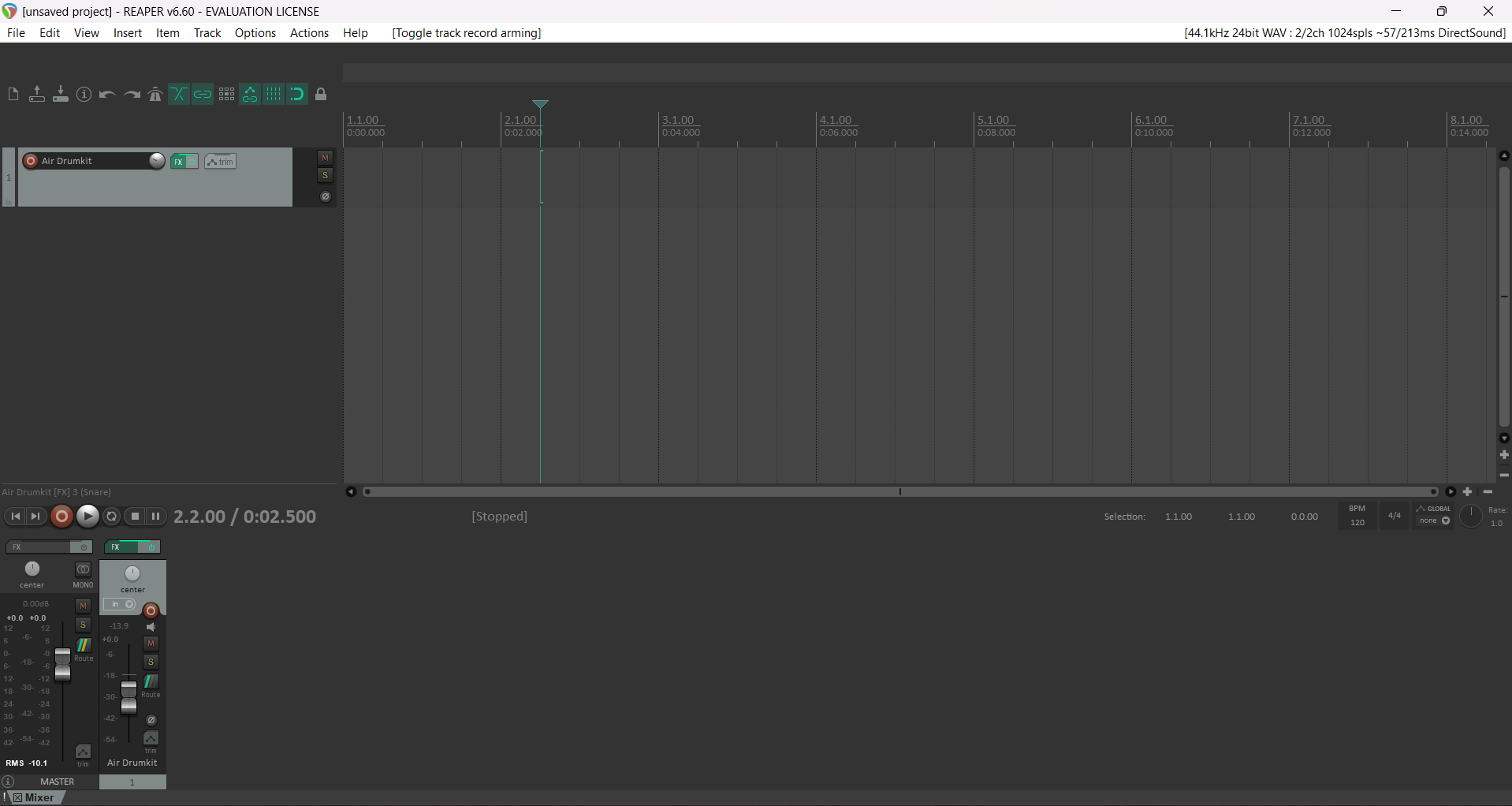Open master track Route button
1512x806 pixels.
[x=84, y=646]
